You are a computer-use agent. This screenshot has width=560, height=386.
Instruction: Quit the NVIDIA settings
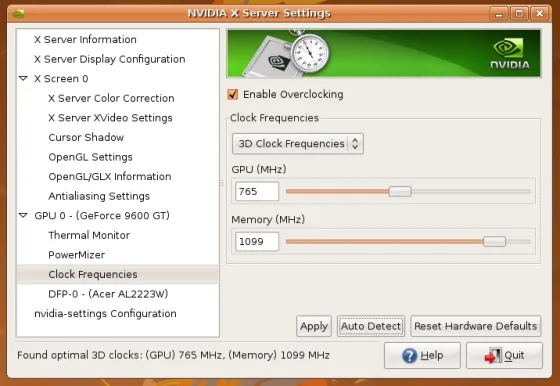pos(504,356)
